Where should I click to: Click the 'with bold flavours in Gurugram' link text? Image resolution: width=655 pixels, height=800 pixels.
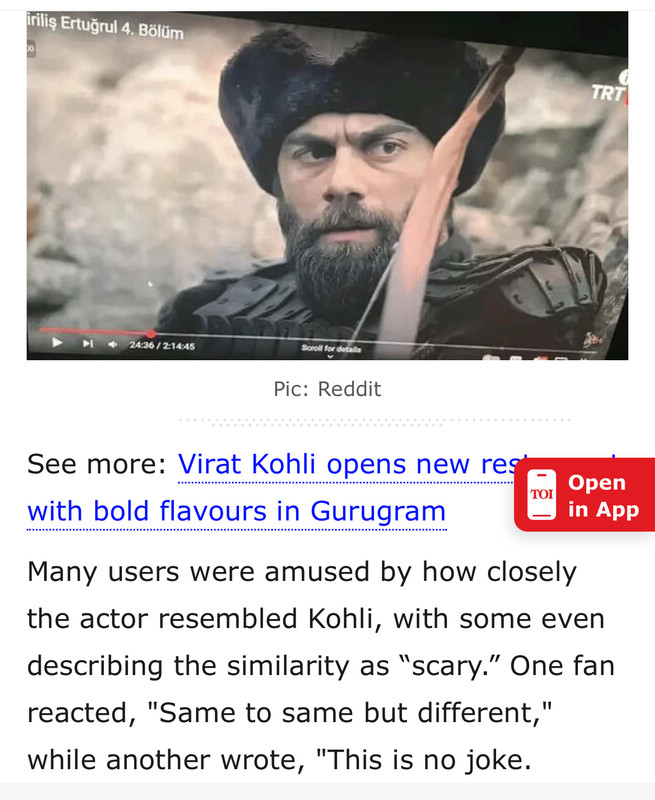(237, 511)
